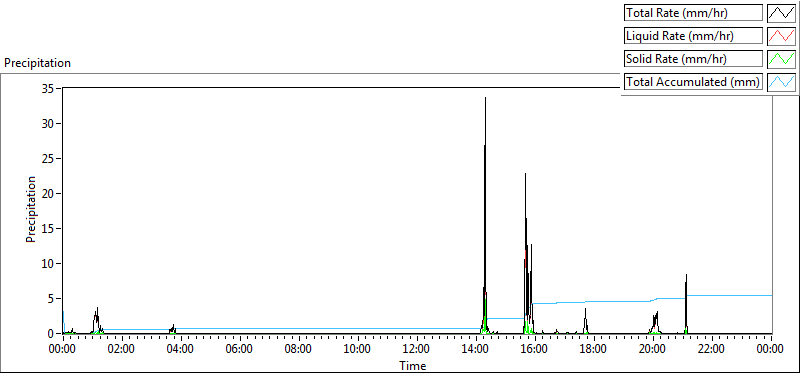Click the 10 y-axis scale value
The image size is (800, 373).
(x=49, y=264)
